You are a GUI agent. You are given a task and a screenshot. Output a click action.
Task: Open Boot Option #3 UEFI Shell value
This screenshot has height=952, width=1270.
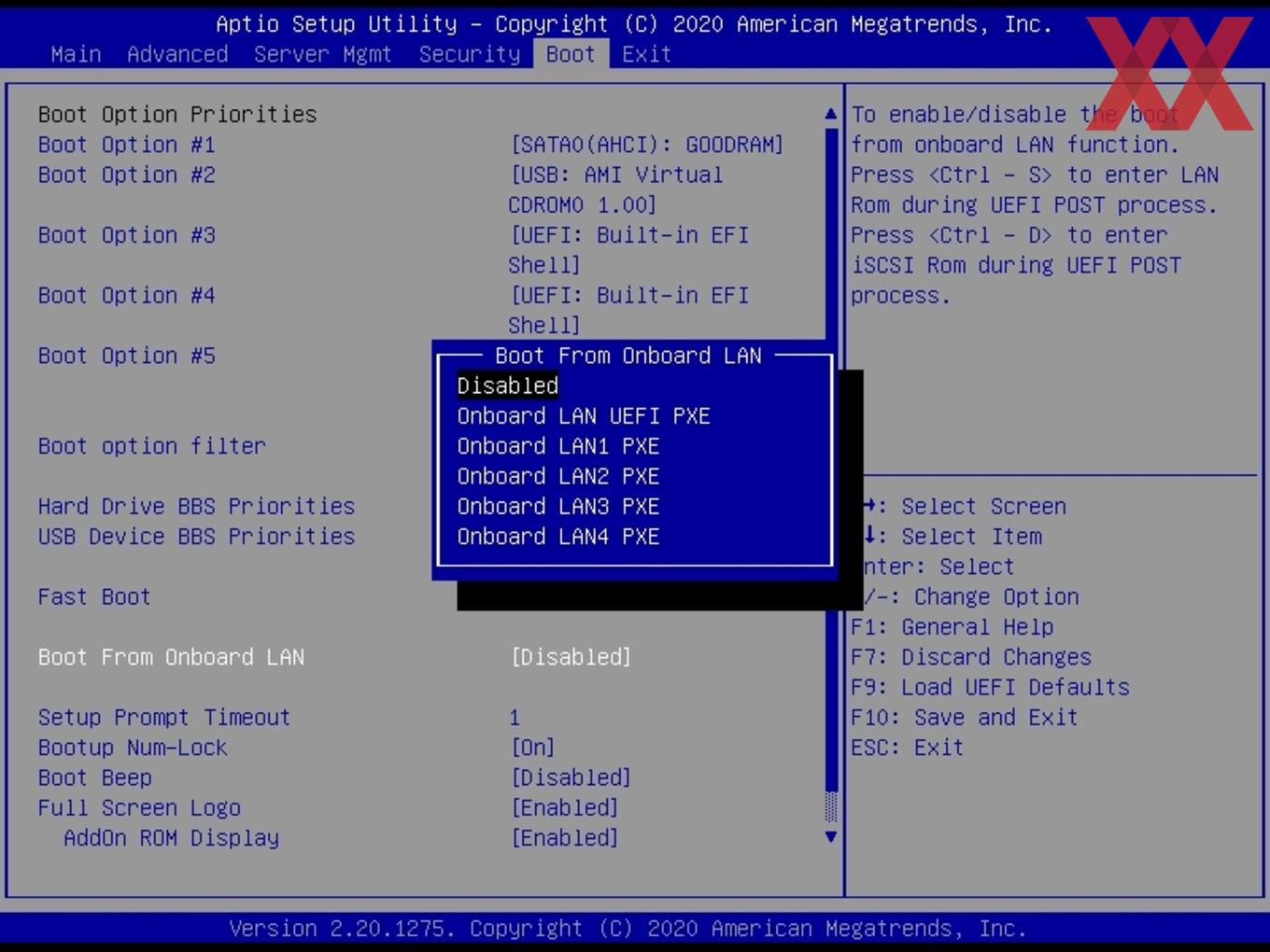(629, 250)
